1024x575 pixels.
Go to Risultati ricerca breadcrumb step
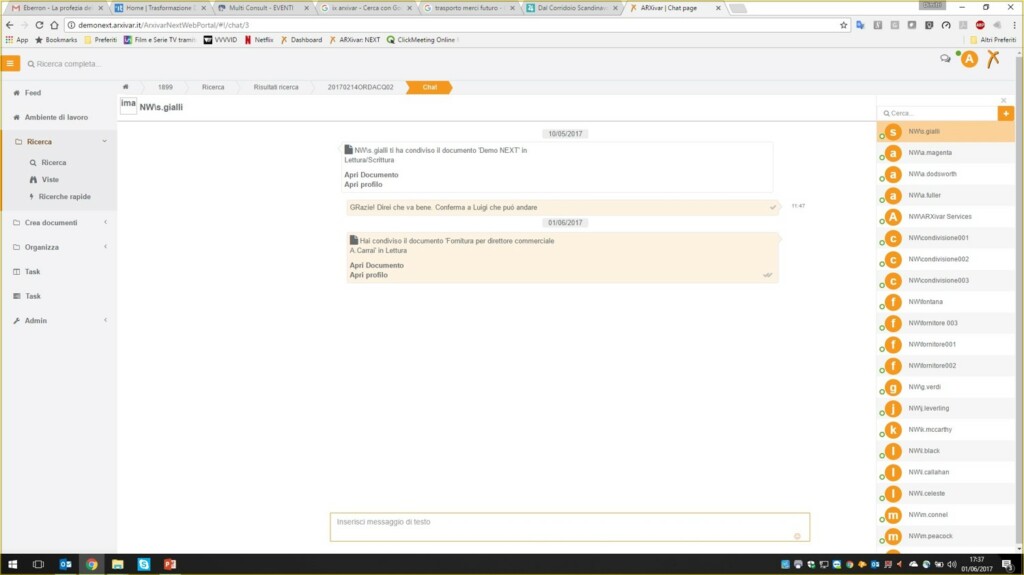[275, 87]
